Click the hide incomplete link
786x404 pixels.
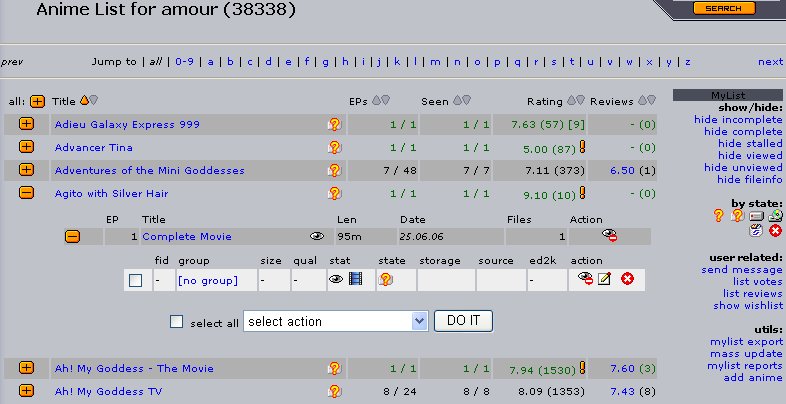[x=738, y=119]
